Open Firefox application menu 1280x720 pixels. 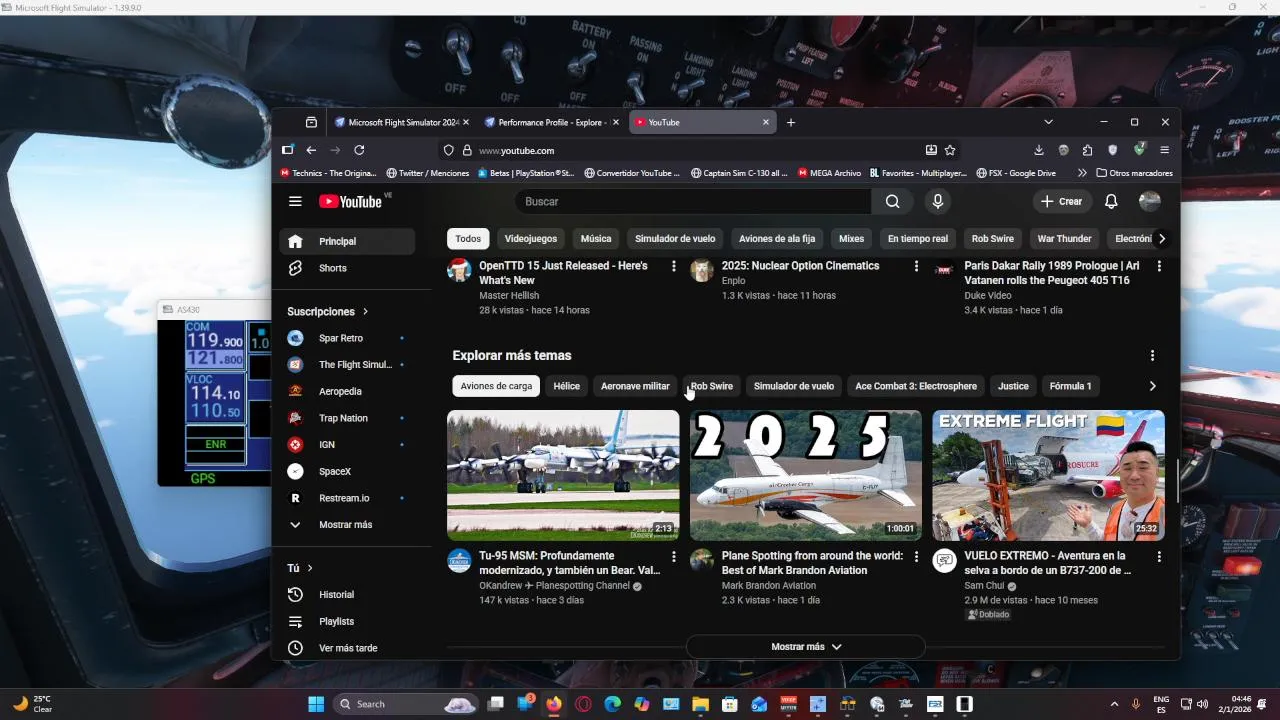[x=1164, y=150]
